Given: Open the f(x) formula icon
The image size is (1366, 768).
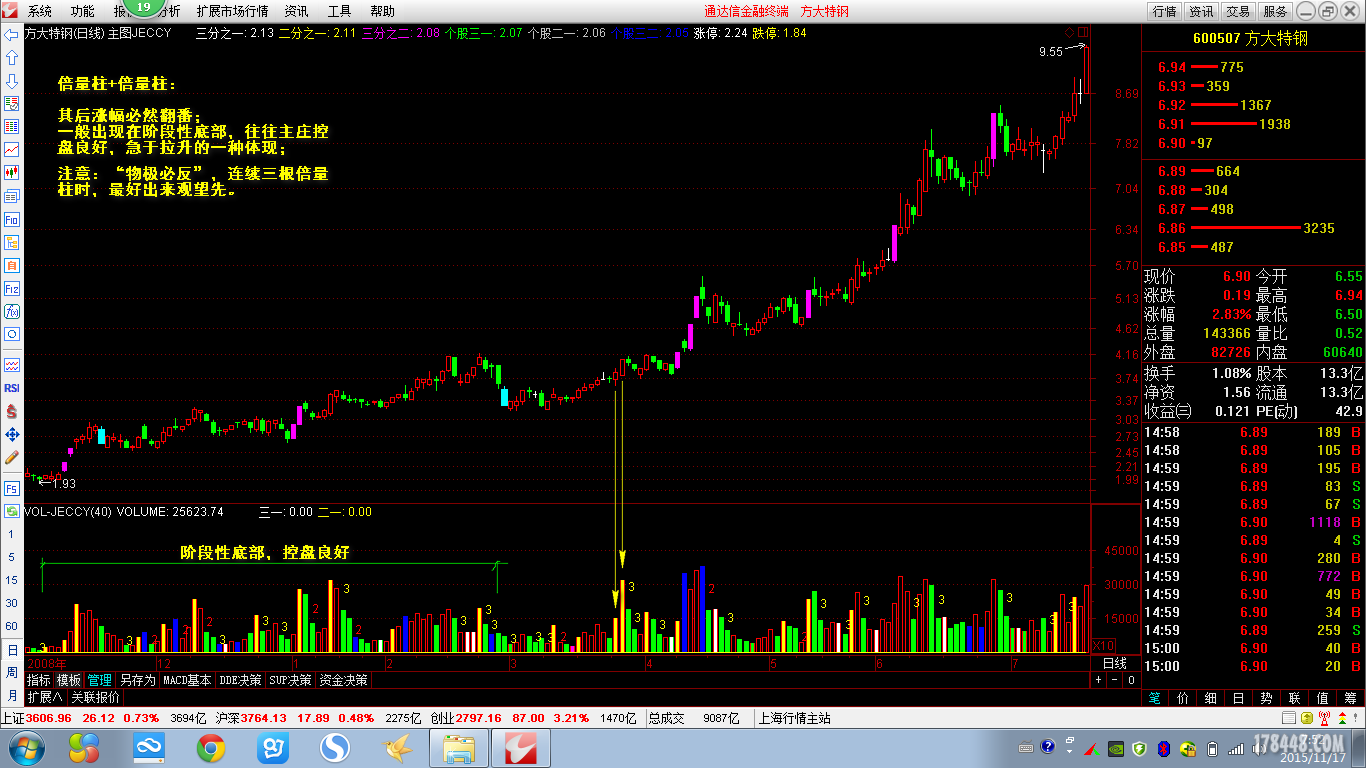Looking at the screenshot, I should pos(12,311).
